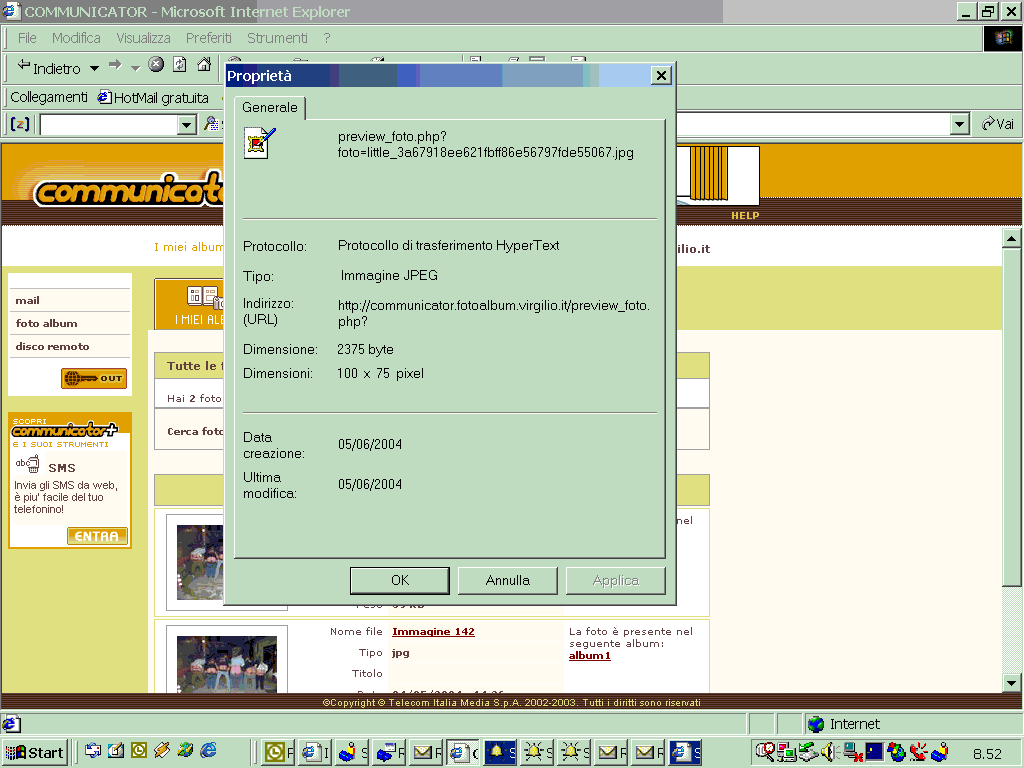Viewport: 1024px width, 768px height.
Task: Click the page scrollbar up arrow
Action: [x=1011, y=238]
